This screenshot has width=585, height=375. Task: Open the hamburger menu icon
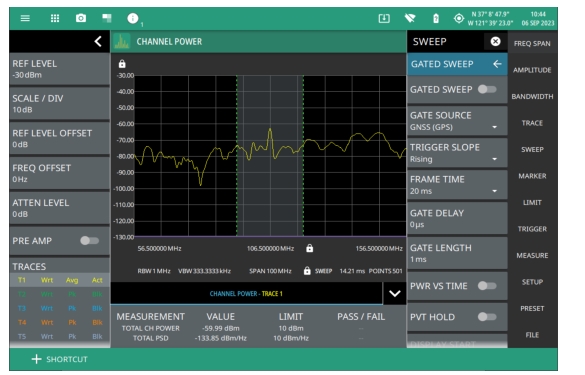coord(25,18)
